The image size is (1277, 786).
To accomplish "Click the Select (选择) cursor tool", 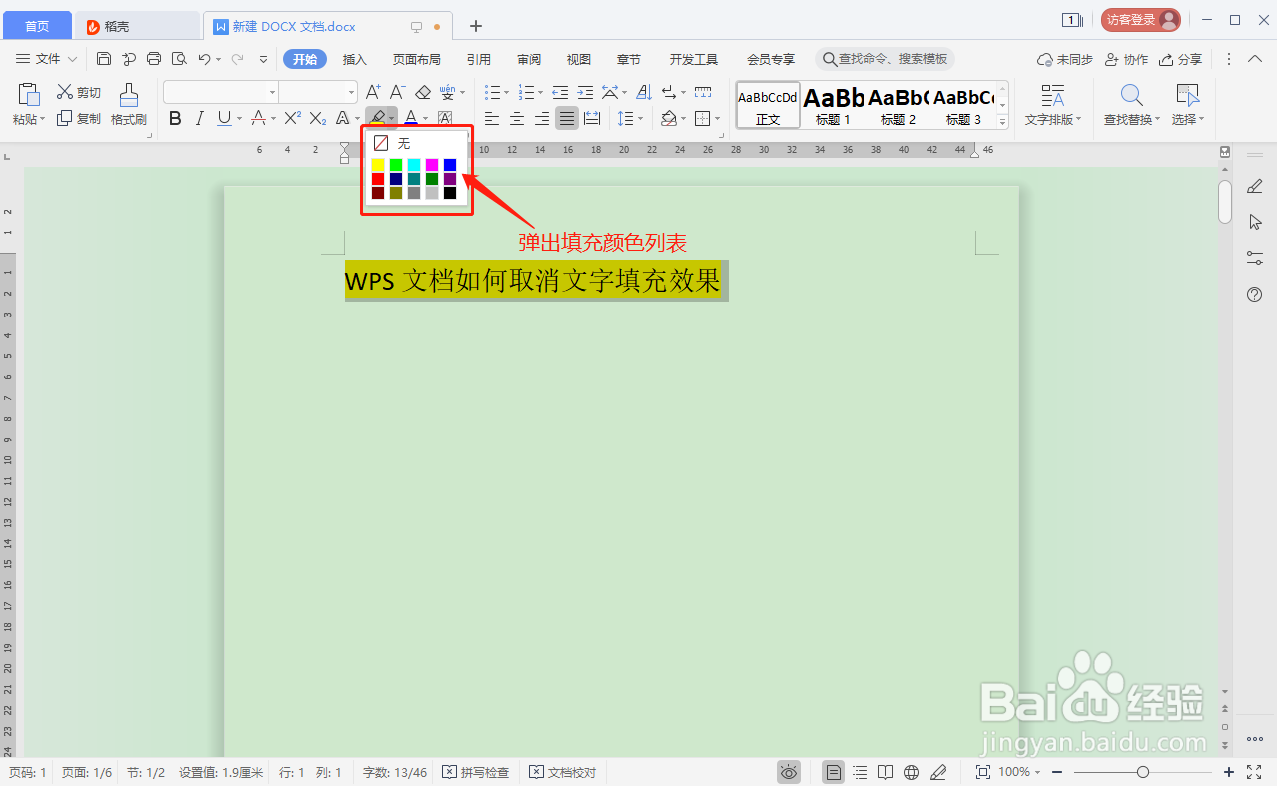I will [x=1188, y=105].
